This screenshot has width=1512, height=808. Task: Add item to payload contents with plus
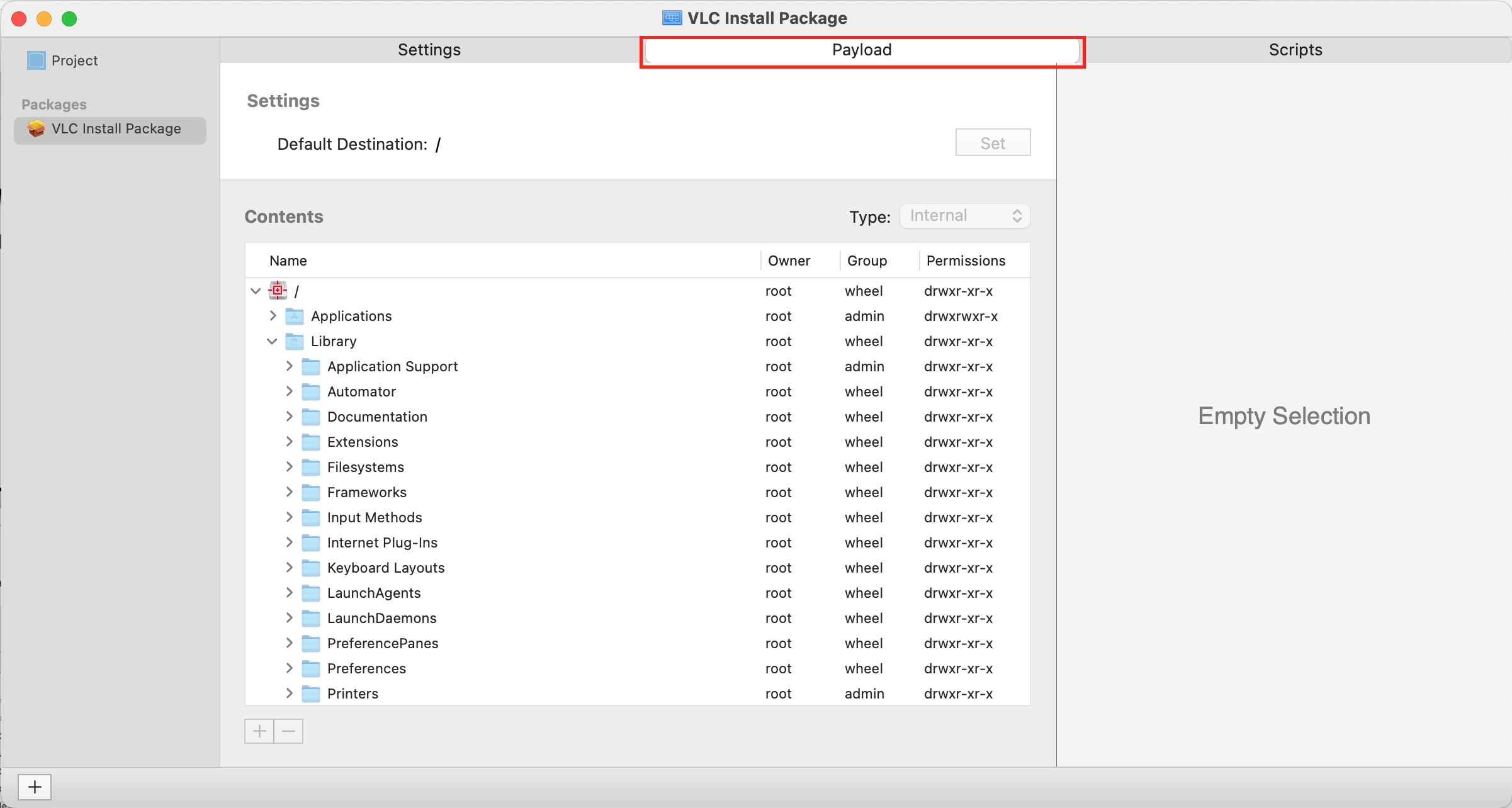259,731
